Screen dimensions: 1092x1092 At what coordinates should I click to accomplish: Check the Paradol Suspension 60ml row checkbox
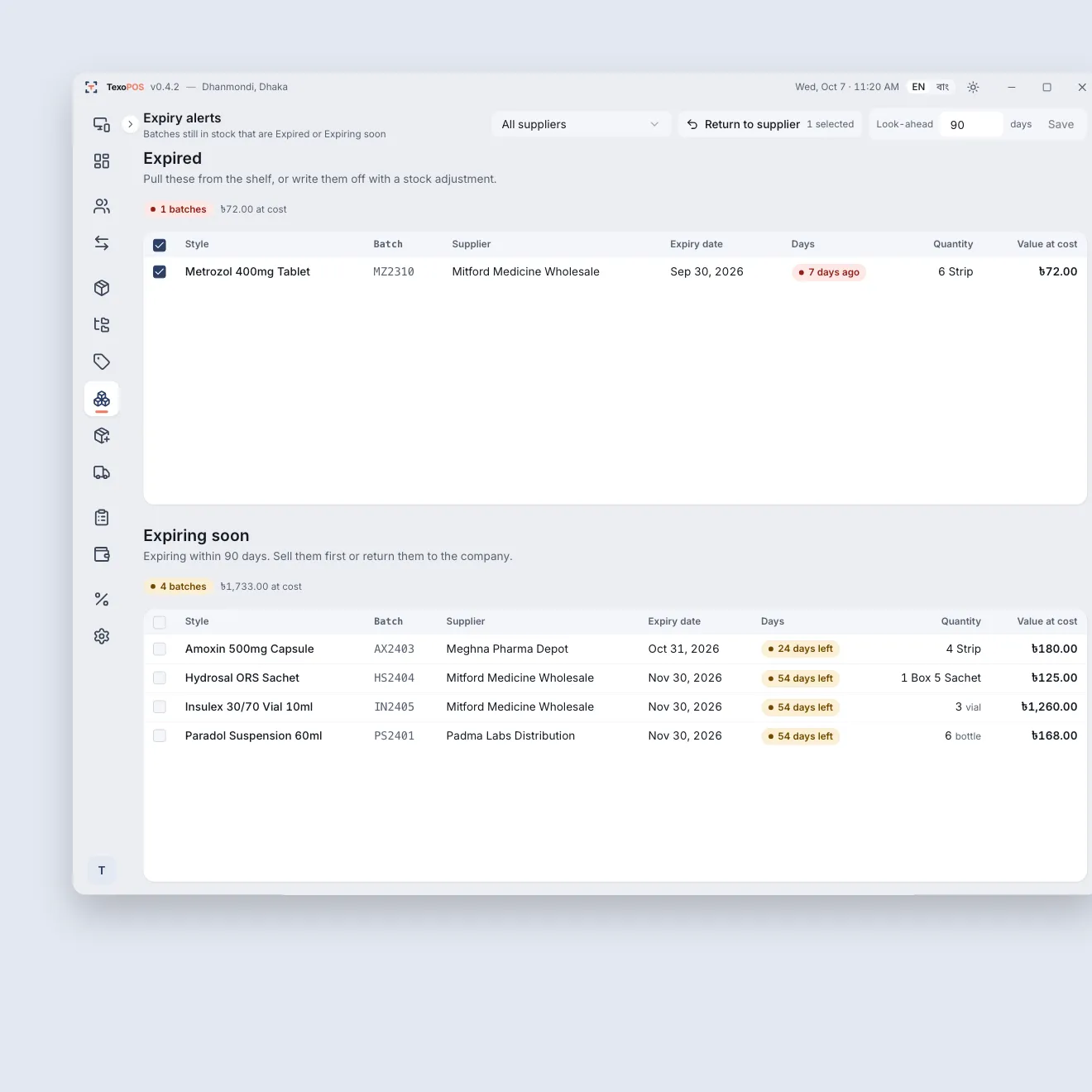click(160, 736)
